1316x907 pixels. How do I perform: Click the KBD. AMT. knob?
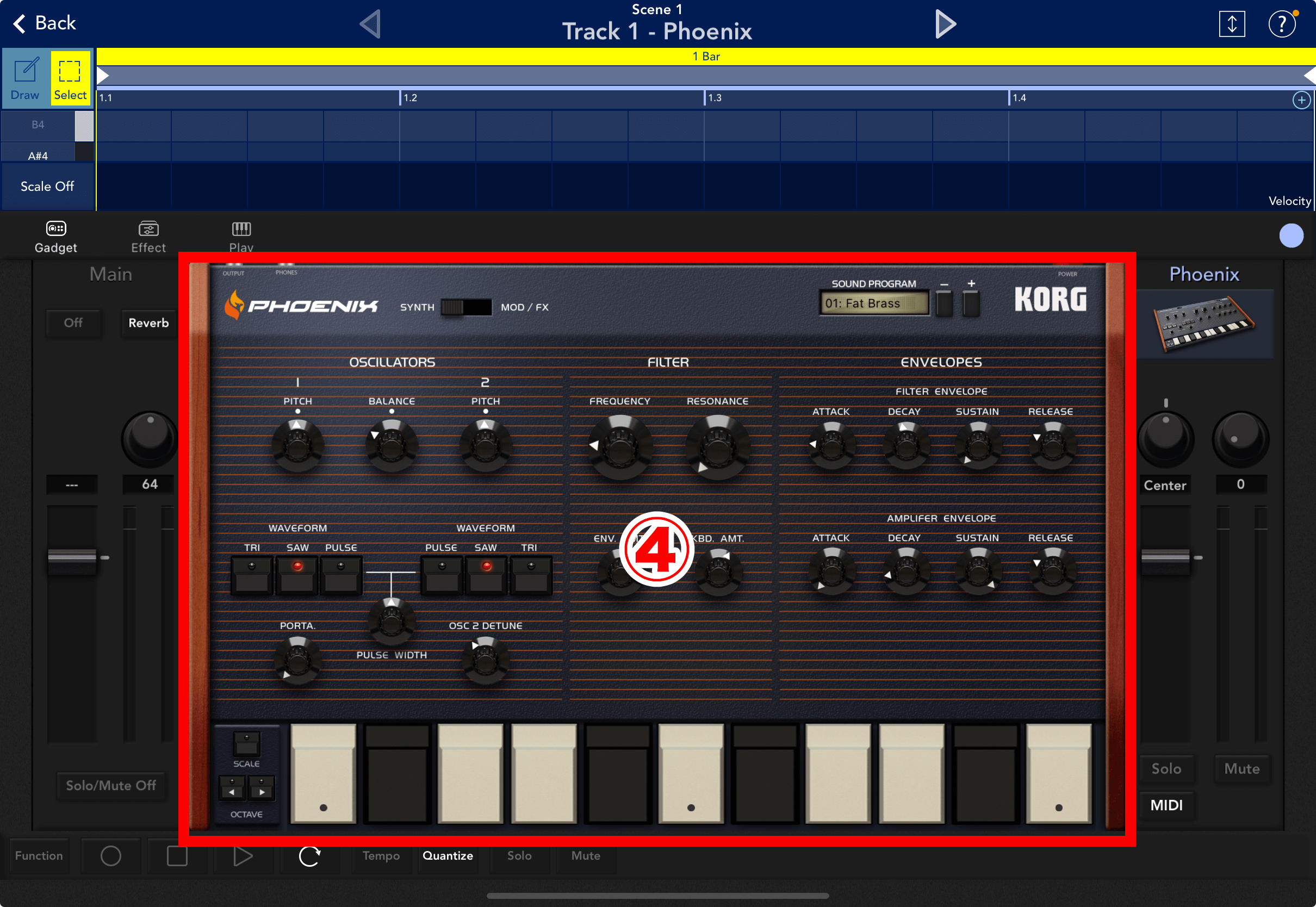(718, 572)
